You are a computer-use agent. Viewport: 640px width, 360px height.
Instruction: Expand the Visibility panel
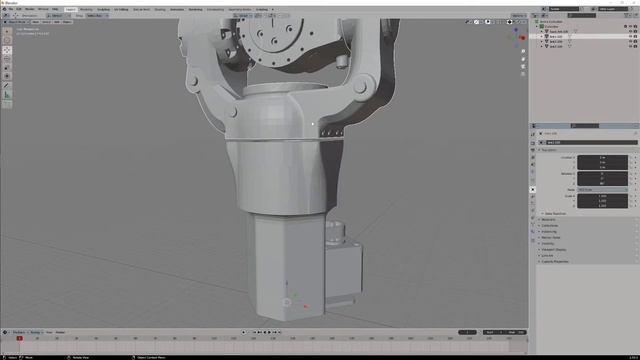547,244
